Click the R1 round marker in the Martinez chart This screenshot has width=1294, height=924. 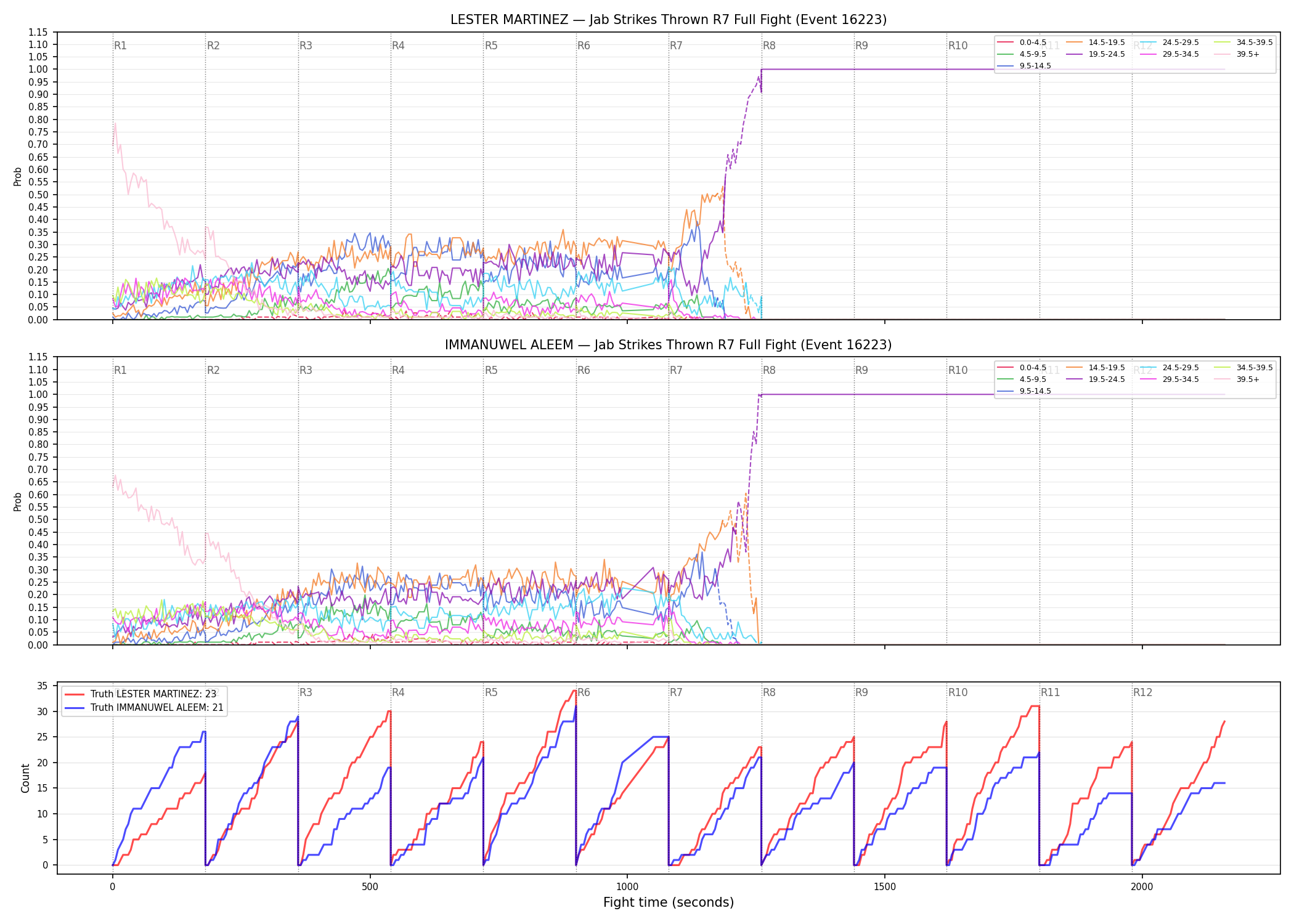(120, 46)
